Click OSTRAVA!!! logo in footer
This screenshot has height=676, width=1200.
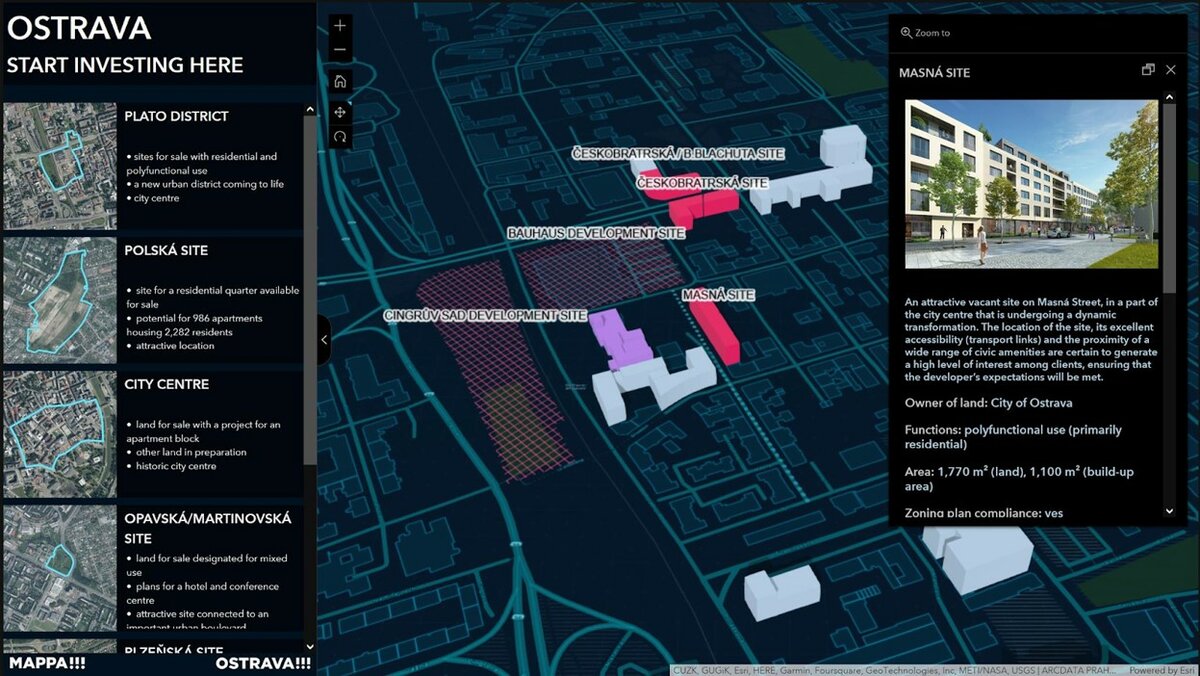[x=264, y=664]
